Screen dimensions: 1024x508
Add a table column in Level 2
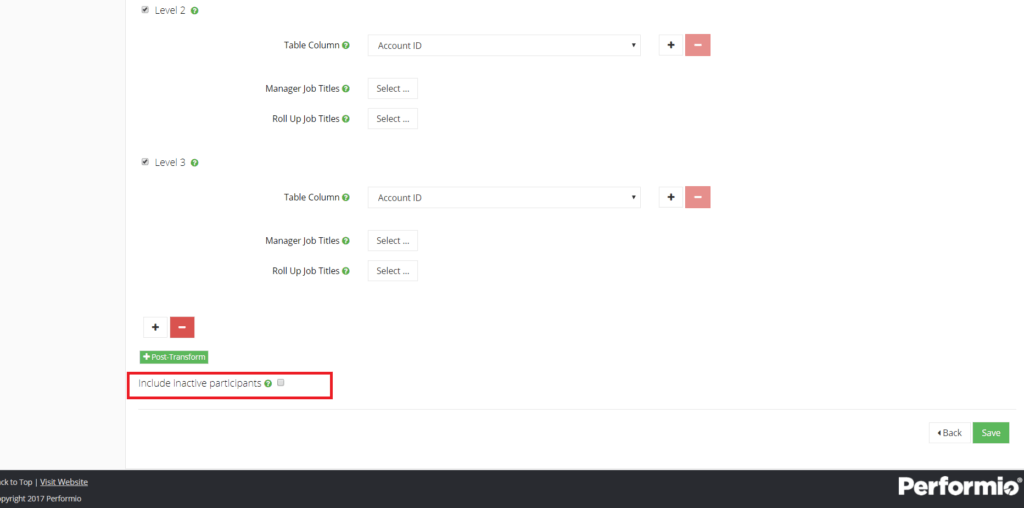(x=671, y=45)
